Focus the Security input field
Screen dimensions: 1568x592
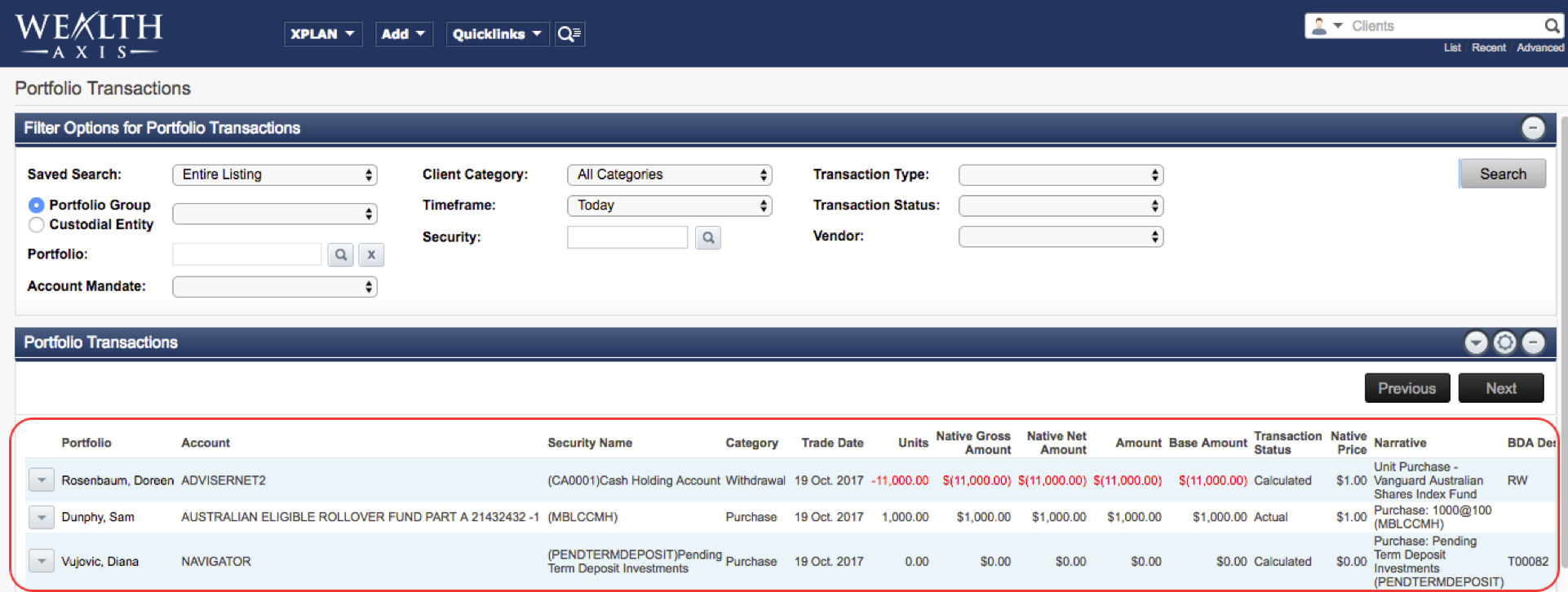(627, 237)
